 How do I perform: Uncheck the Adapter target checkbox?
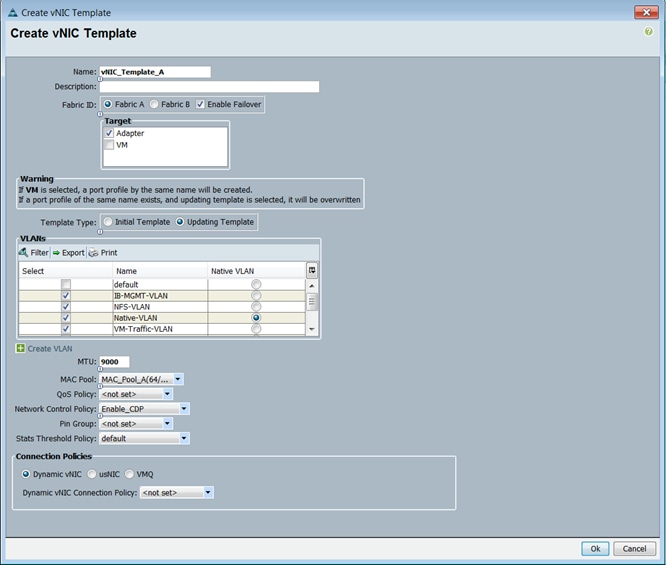109,133
